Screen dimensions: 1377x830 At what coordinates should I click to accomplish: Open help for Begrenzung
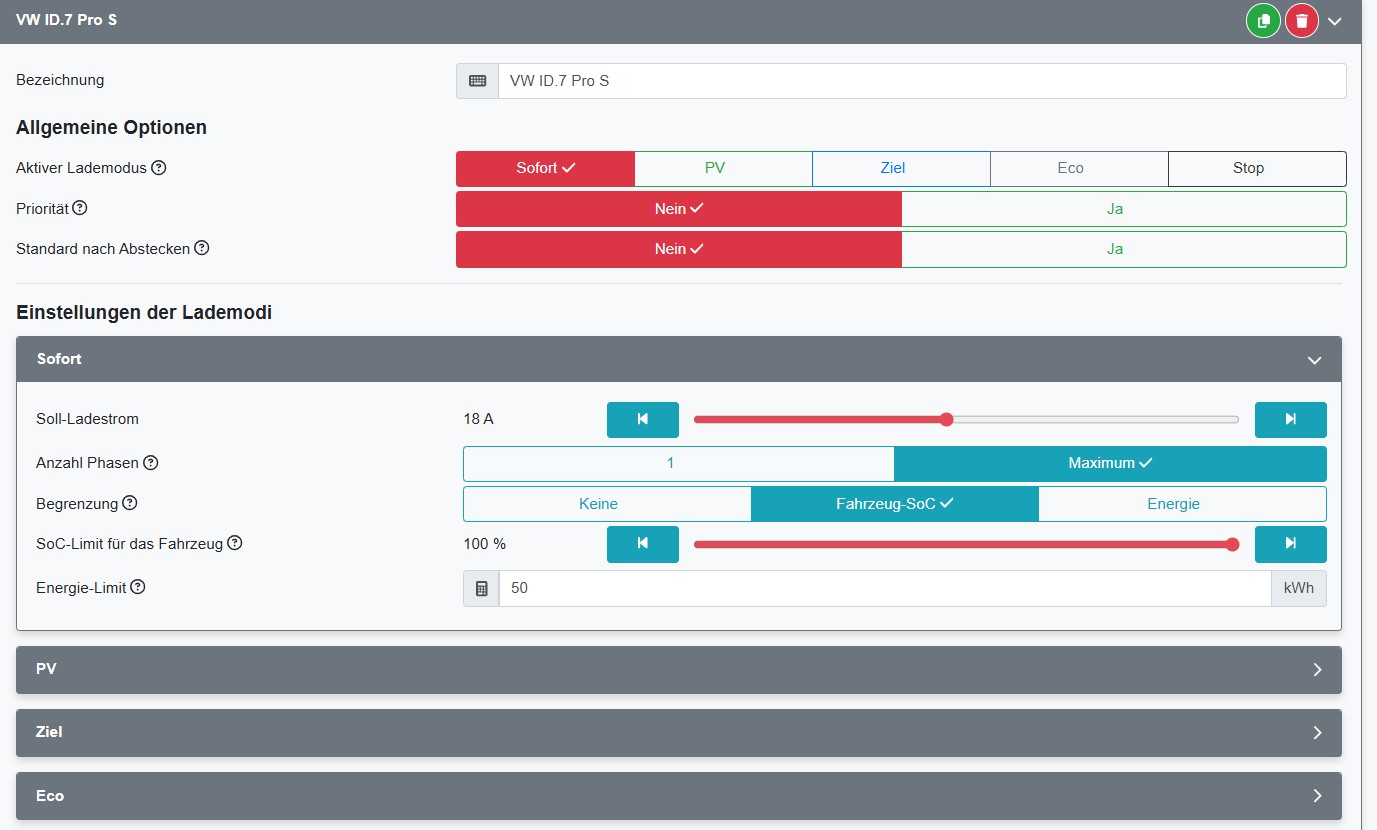coord(130,503)
